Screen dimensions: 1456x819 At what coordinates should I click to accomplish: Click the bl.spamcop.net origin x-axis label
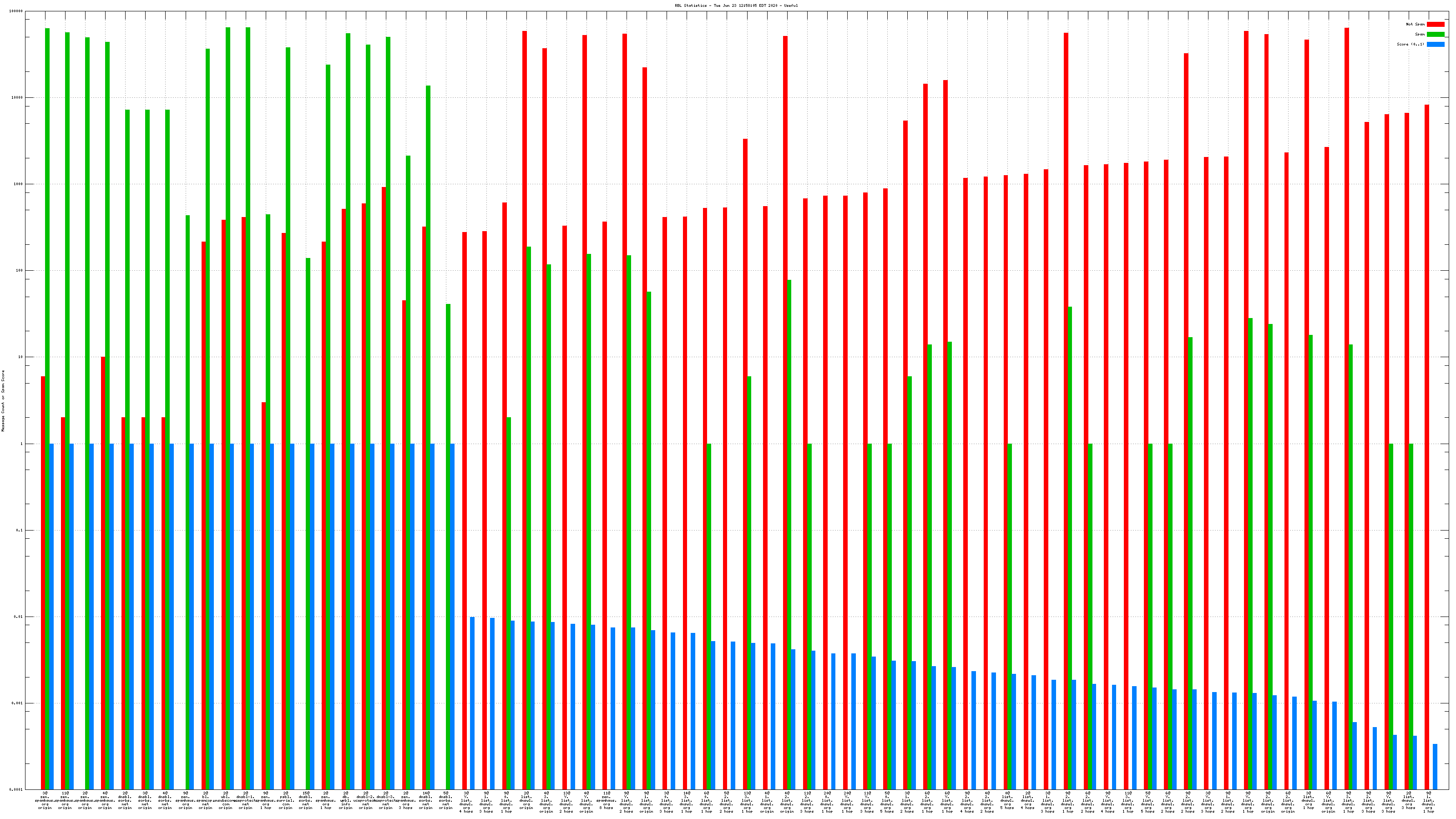pyautogui.click(x=205, y=800)
